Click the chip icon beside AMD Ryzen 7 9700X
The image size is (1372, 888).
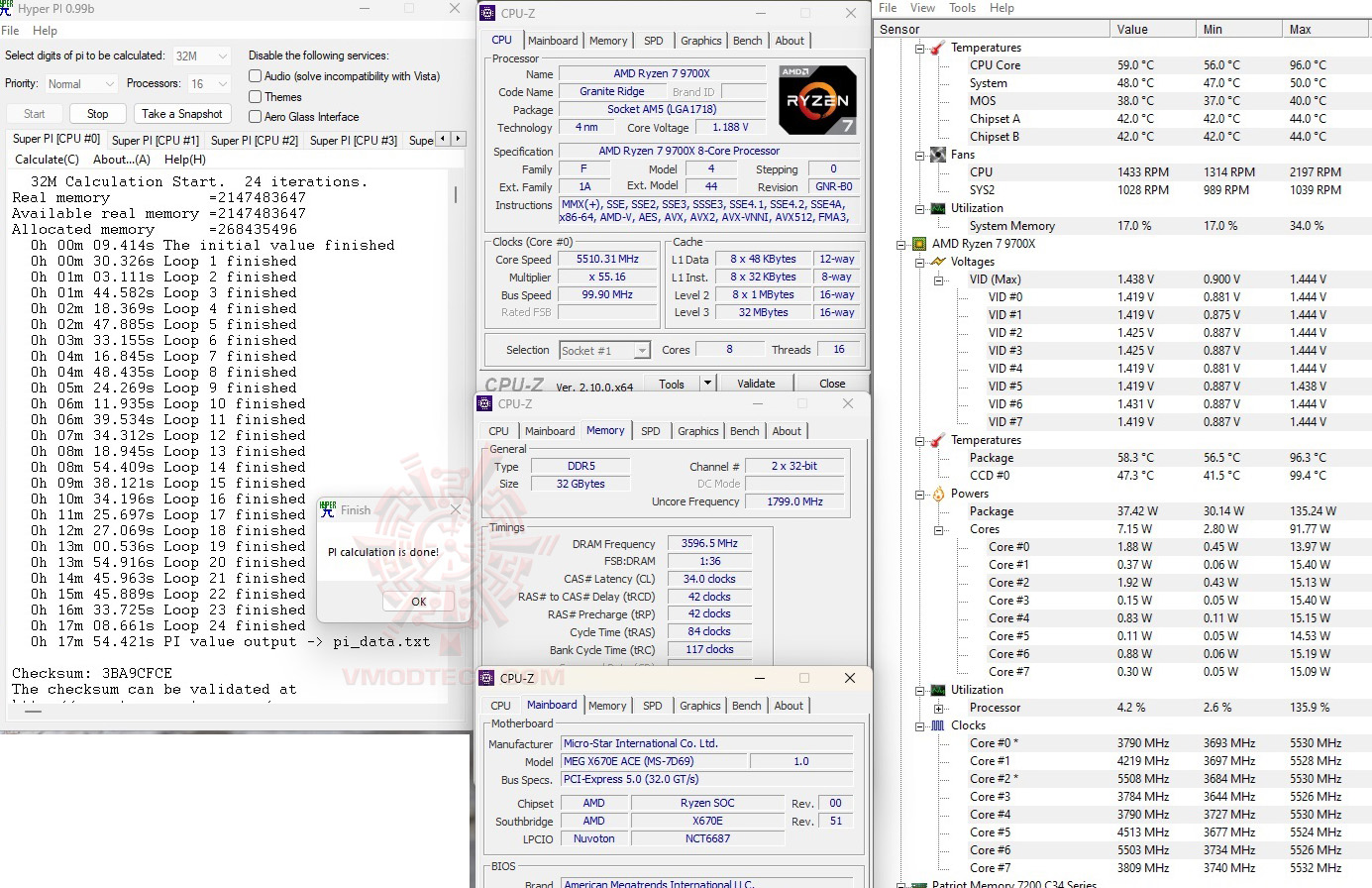919,244
